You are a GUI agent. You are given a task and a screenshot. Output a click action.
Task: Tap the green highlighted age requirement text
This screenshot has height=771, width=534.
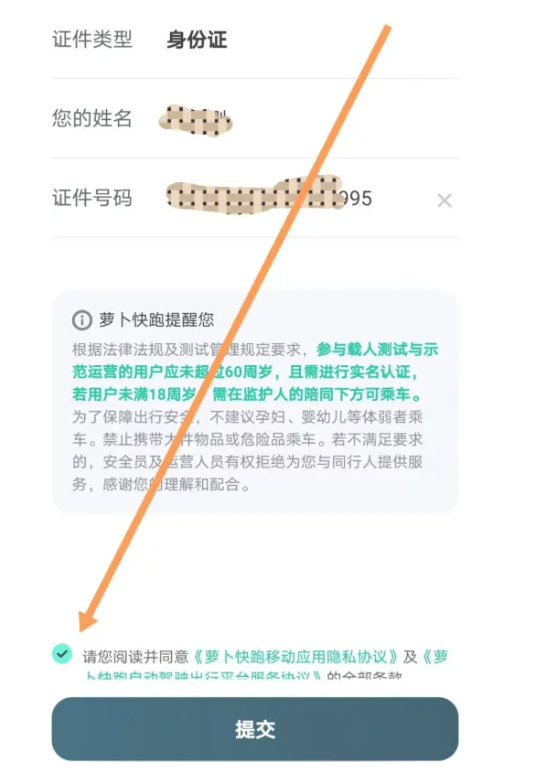pyautogui.click(x=255, y=372)
